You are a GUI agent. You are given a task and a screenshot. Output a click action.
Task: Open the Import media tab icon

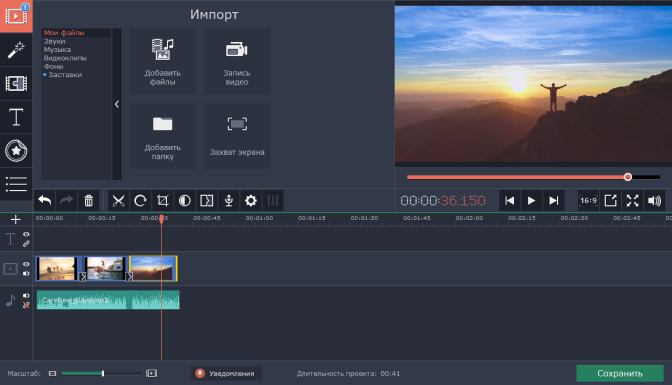click(16, 16)
